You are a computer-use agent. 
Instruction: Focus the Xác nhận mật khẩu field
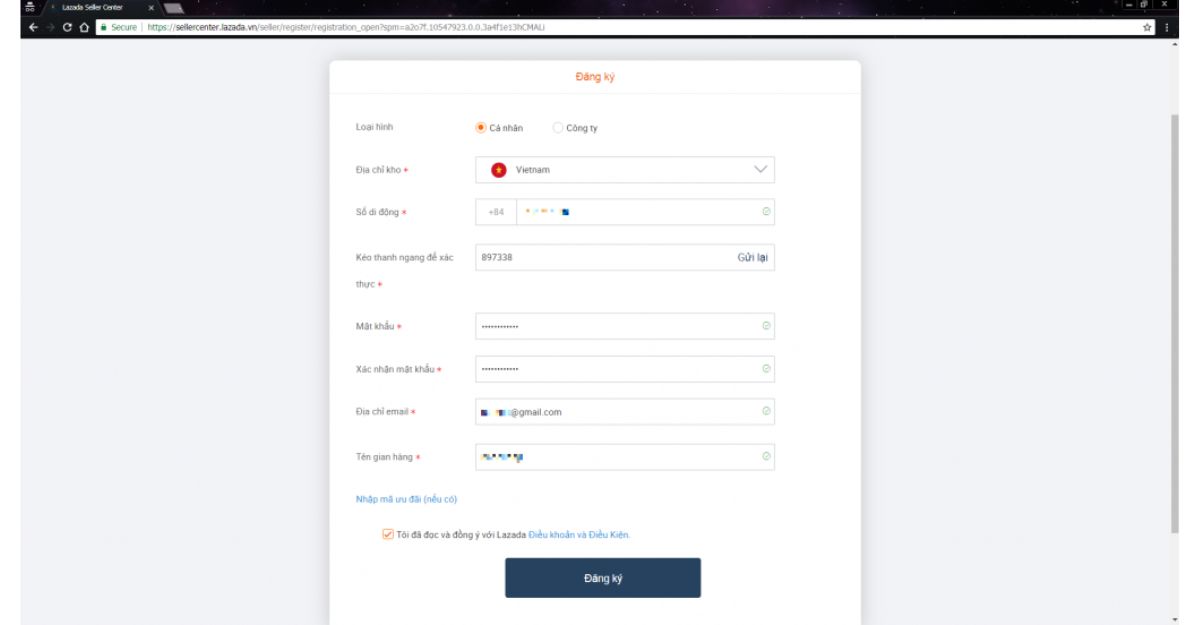625,369
